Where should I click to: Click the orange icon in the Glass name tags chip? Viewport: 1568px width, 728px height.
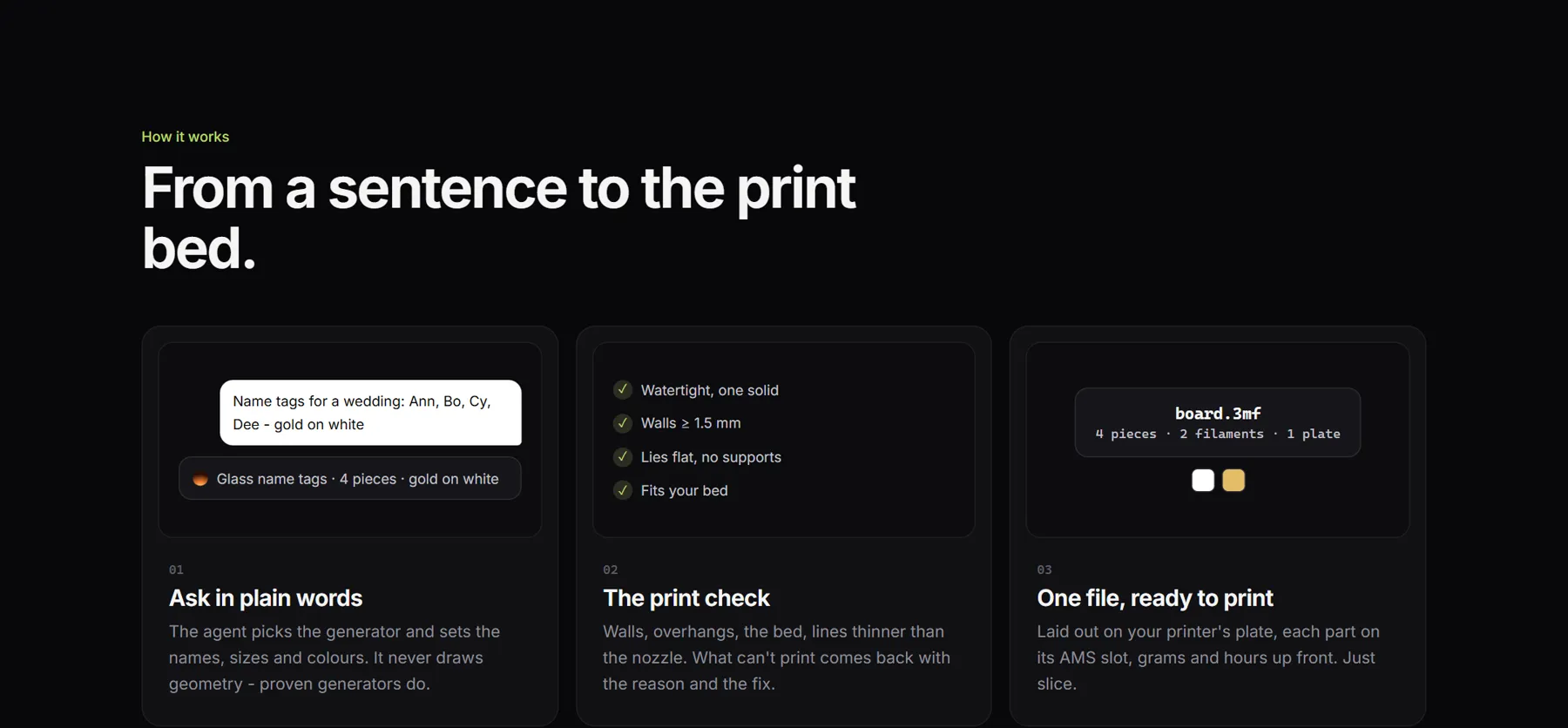[200, 479]
